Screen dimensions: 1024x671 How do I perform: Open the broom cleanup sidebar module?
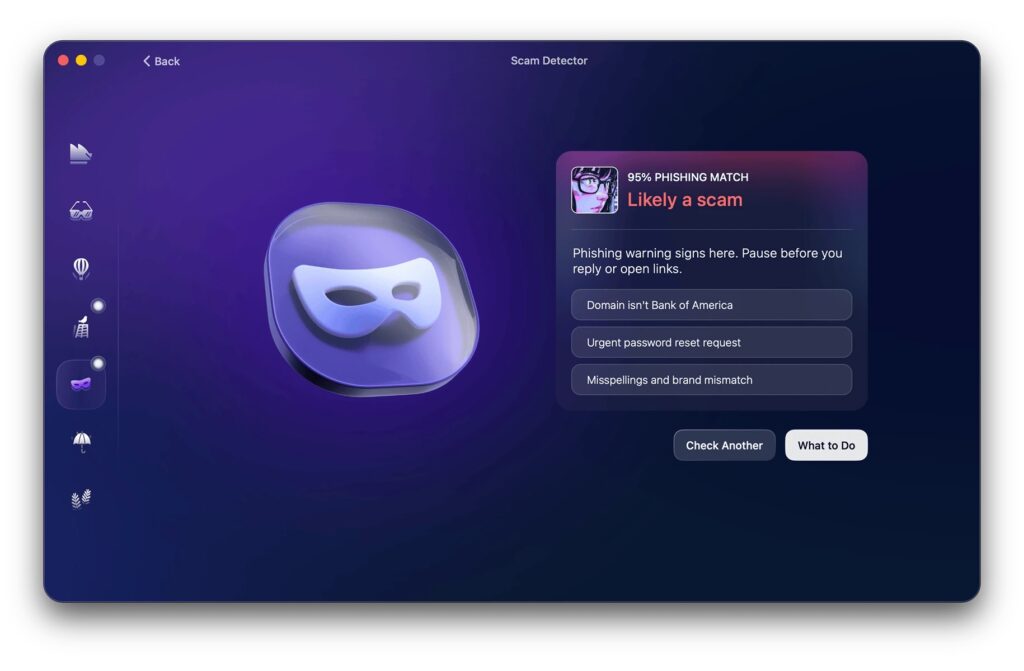pyautogui.click(x=81, y=326)
